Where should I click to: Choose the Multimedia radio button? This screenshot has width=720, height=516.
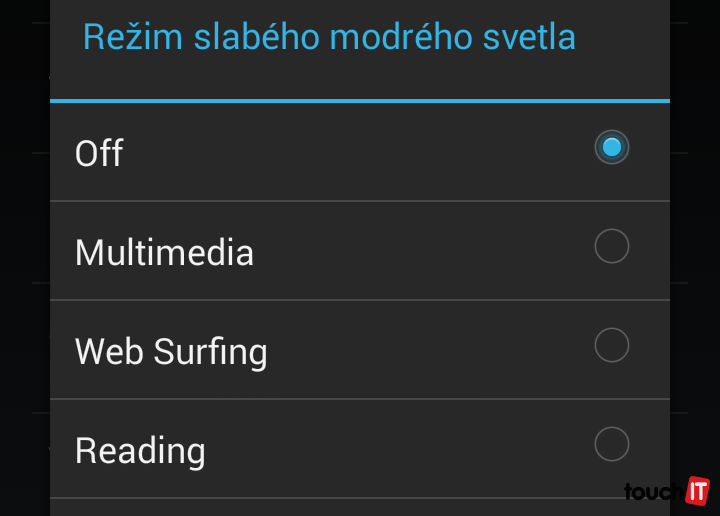612,245
